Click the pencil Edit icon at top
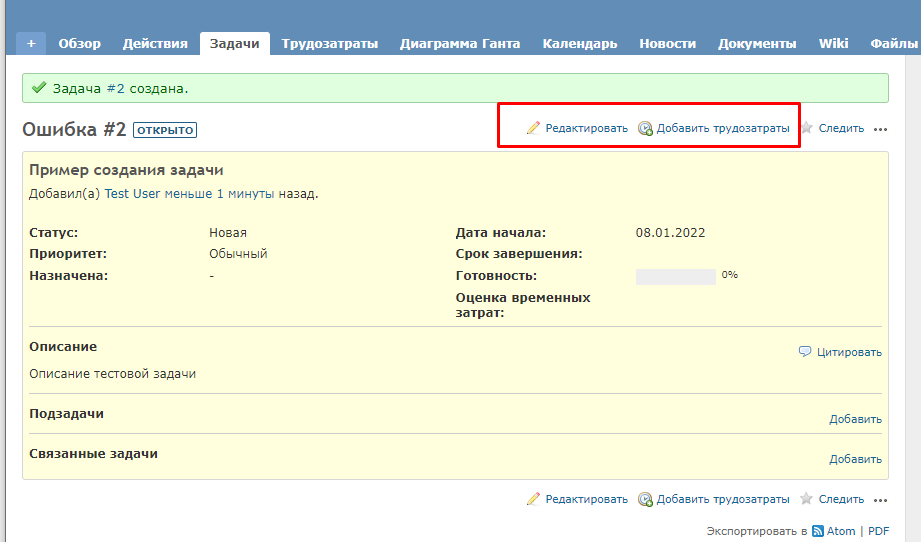921x542 pixels. (533, 128)
